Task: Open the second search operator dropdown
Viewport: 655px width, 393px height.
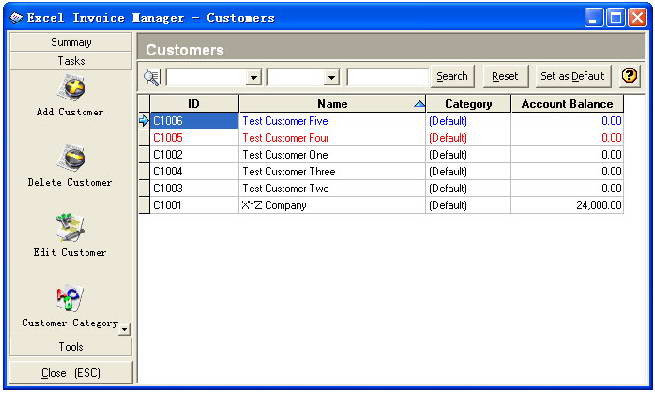Action: 331,77
